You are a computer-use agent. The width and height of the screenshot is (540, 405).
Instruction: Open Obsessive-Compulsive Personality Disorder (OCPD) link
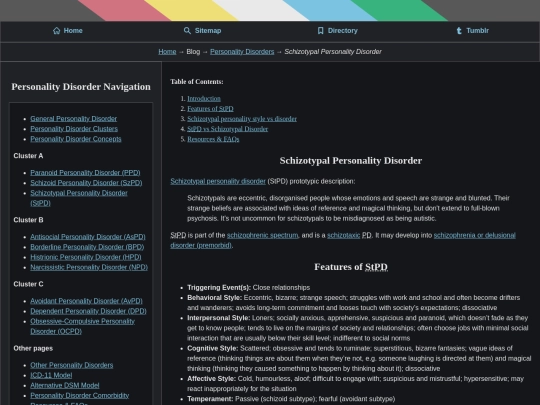[82, 326]
